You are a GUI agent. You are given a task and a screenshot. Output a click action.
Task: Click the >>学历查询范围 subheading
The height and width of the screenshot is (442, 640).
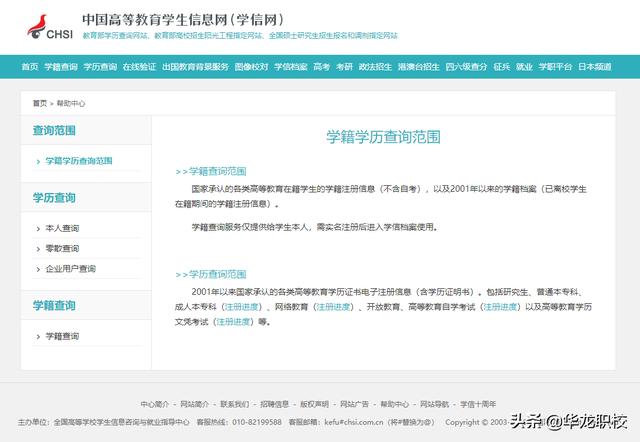tap(211, 274)
